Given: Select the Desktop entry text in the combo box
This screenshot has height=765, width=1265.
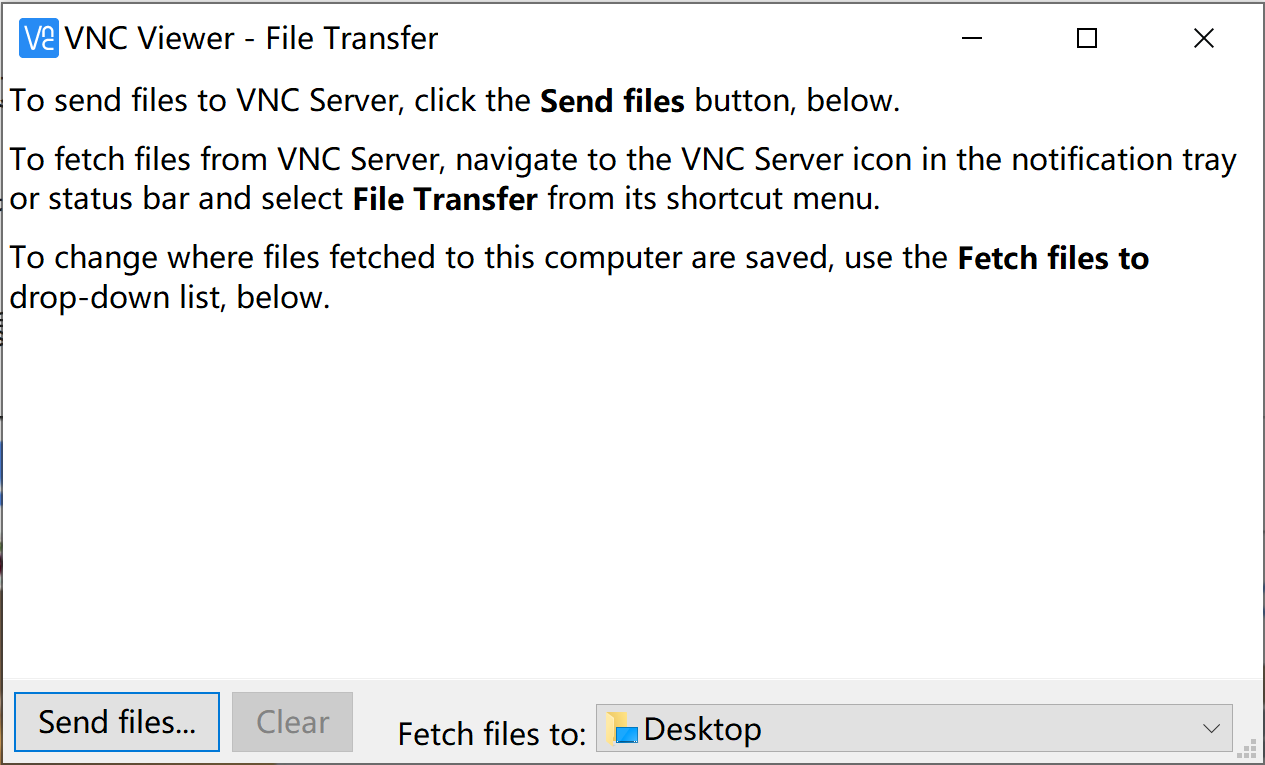Looking at the screenshot, I should (702, 729).
